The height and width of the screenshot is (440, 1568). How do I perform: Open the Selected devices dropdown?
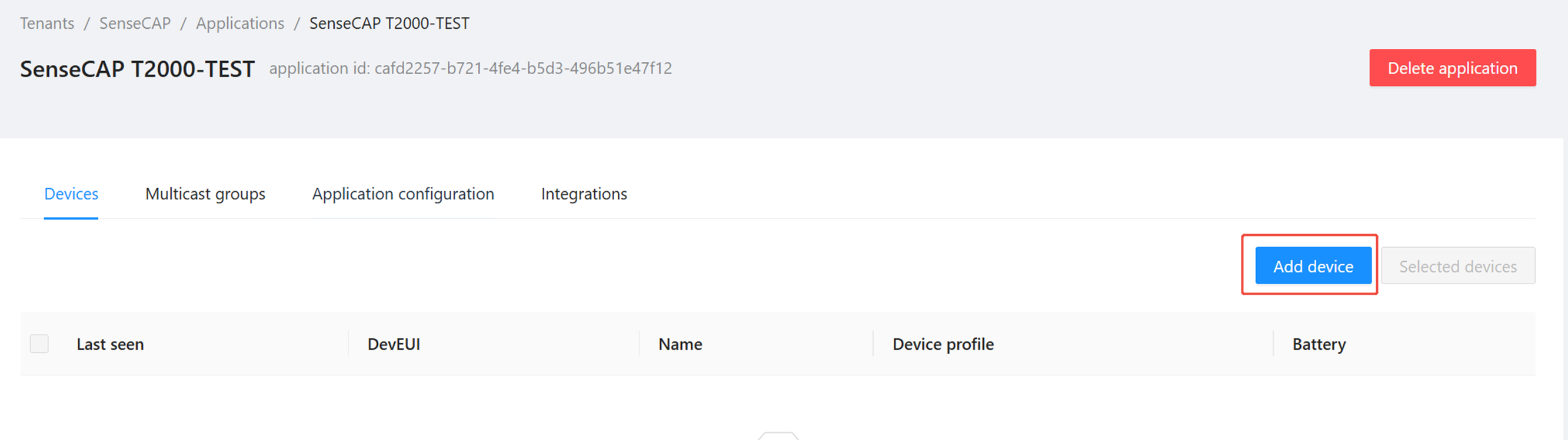pos(1458,266)
